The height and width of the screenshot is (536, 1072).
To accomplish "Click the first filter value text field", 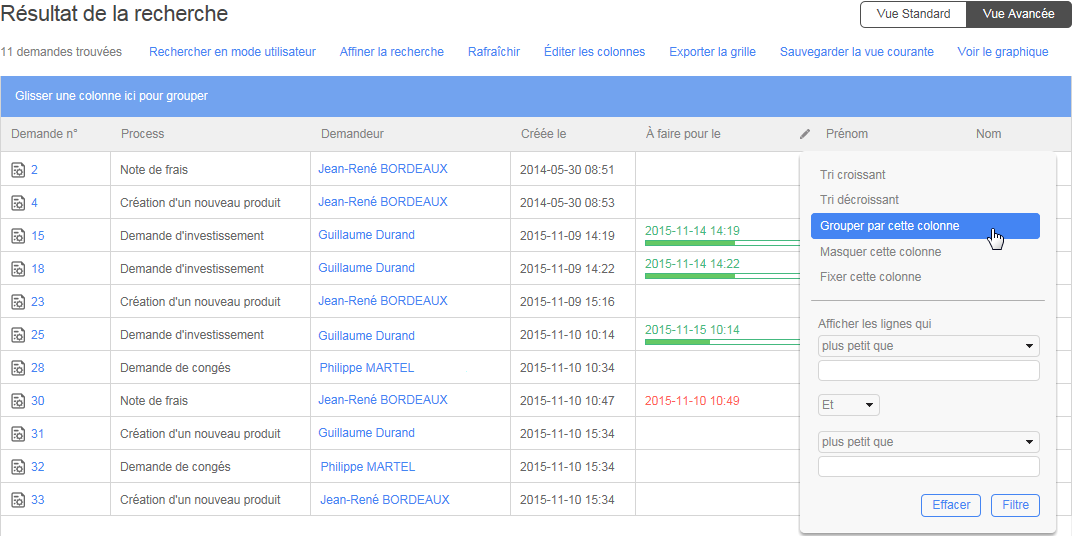I will tap(928, 371).
